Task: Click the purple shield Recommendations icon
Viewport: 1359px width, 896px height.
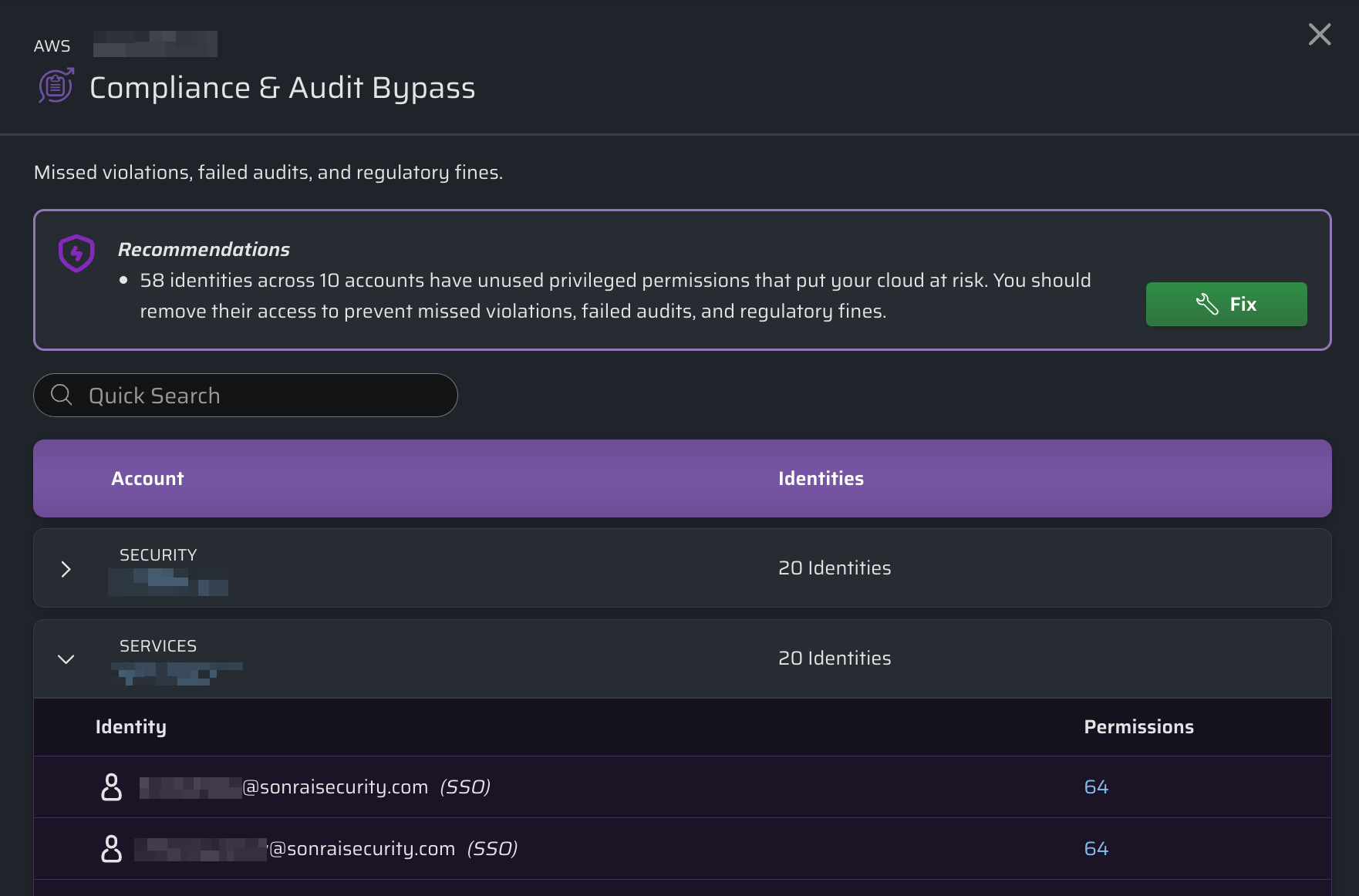Action: click(x=76, y=253)
